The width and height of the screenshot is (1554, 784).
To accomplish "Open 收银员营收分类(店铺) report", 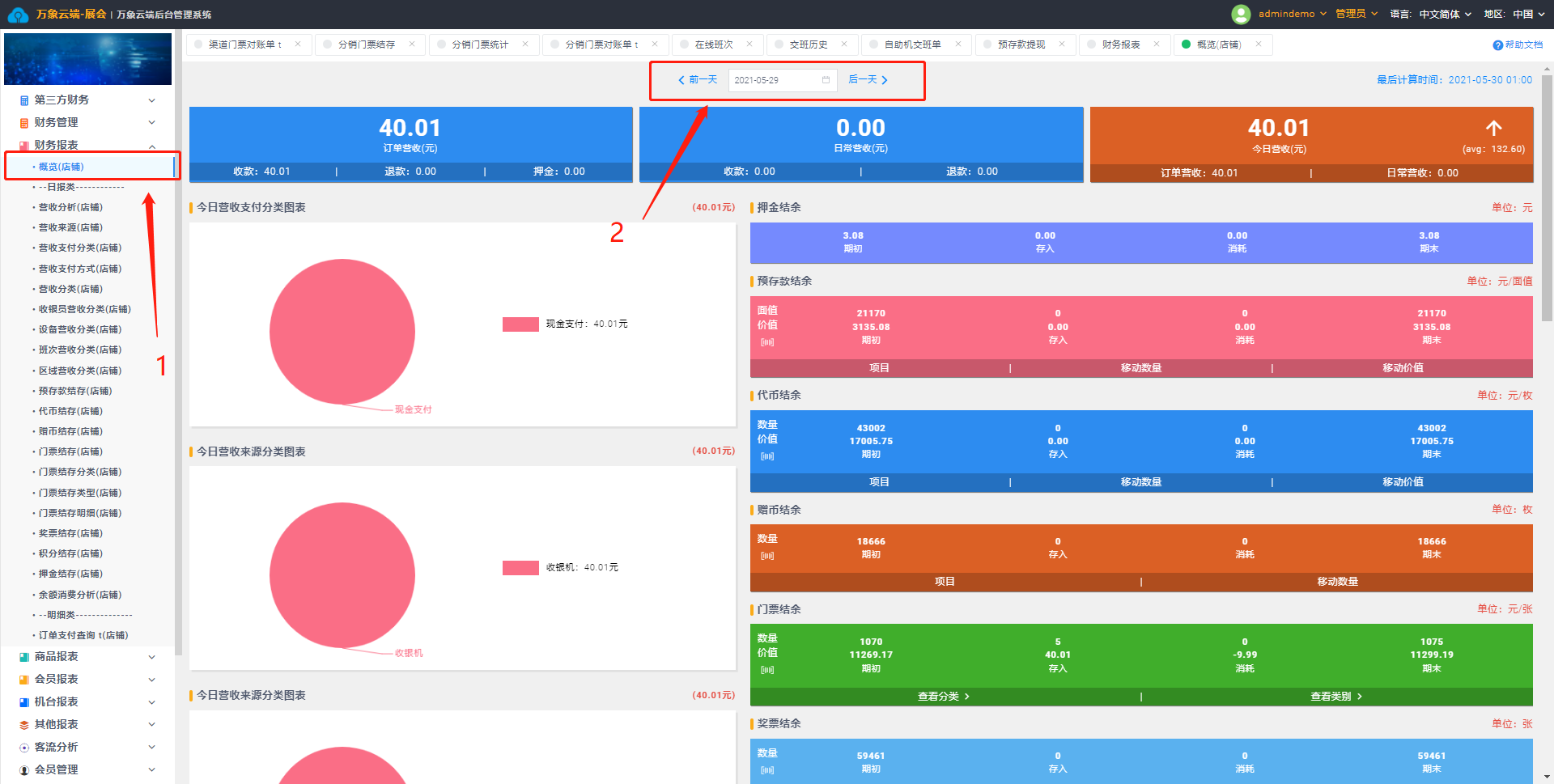I will [85, 310].
